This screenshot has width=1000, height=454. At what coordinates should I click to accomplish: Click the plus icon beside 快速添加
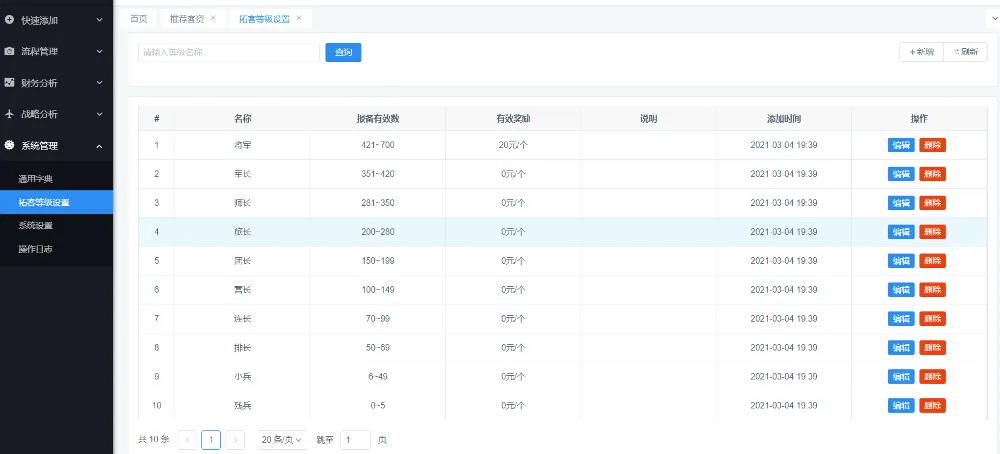pyautogui.click(x=10, y=19)
